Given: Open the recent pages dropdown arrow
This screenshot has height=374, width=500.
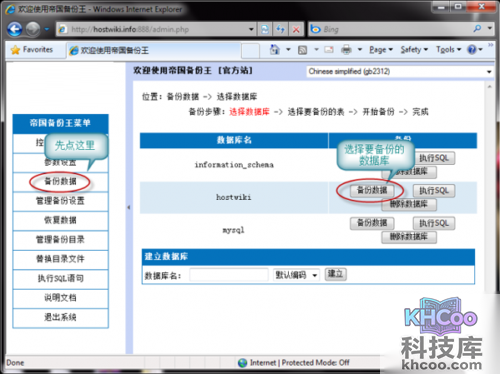Looking at the screenshot, I should (47, 29).
